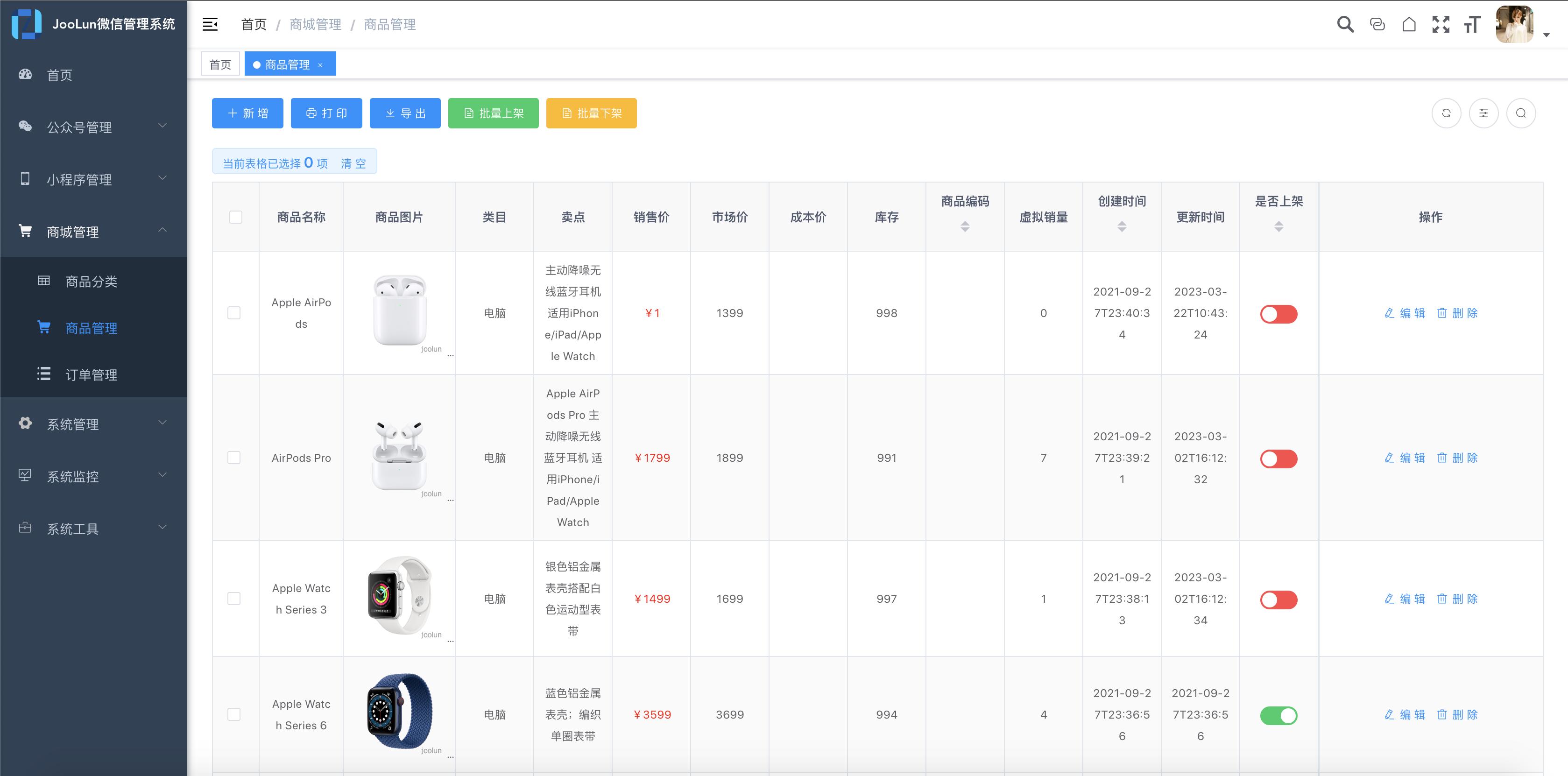Collapse the sidebar using the hamburger icon
The height and width of the screenshot is (776, 1568).
(210, 24)
